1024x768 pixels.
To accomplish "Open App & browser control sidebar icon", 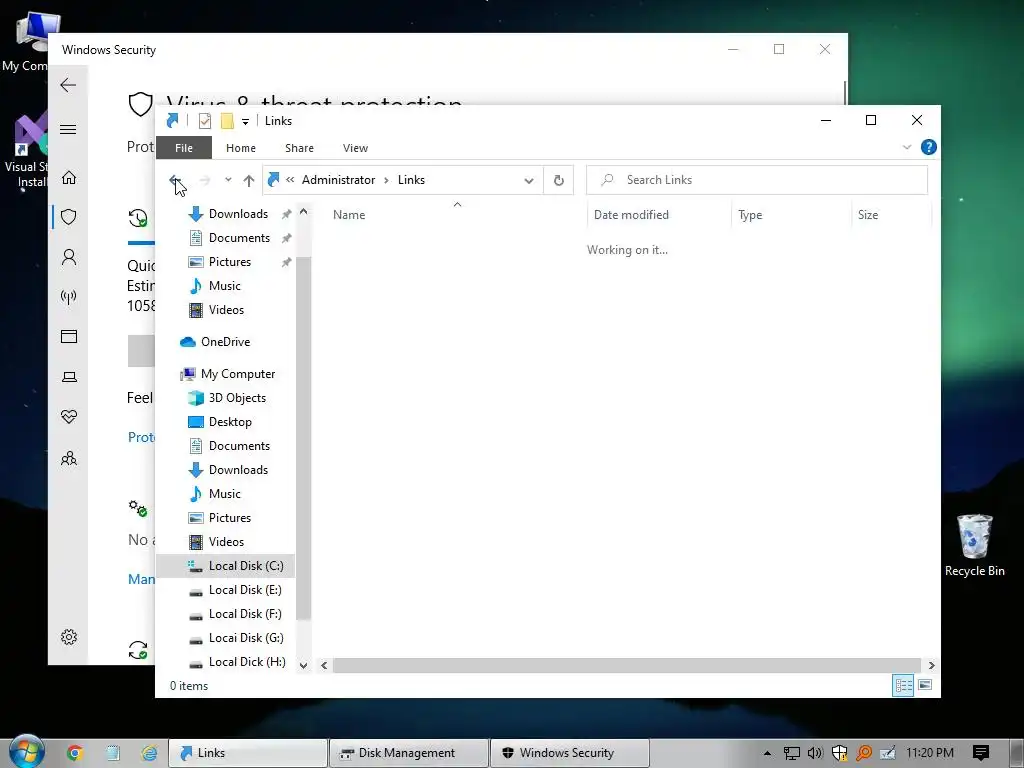I will click(69, 336).
